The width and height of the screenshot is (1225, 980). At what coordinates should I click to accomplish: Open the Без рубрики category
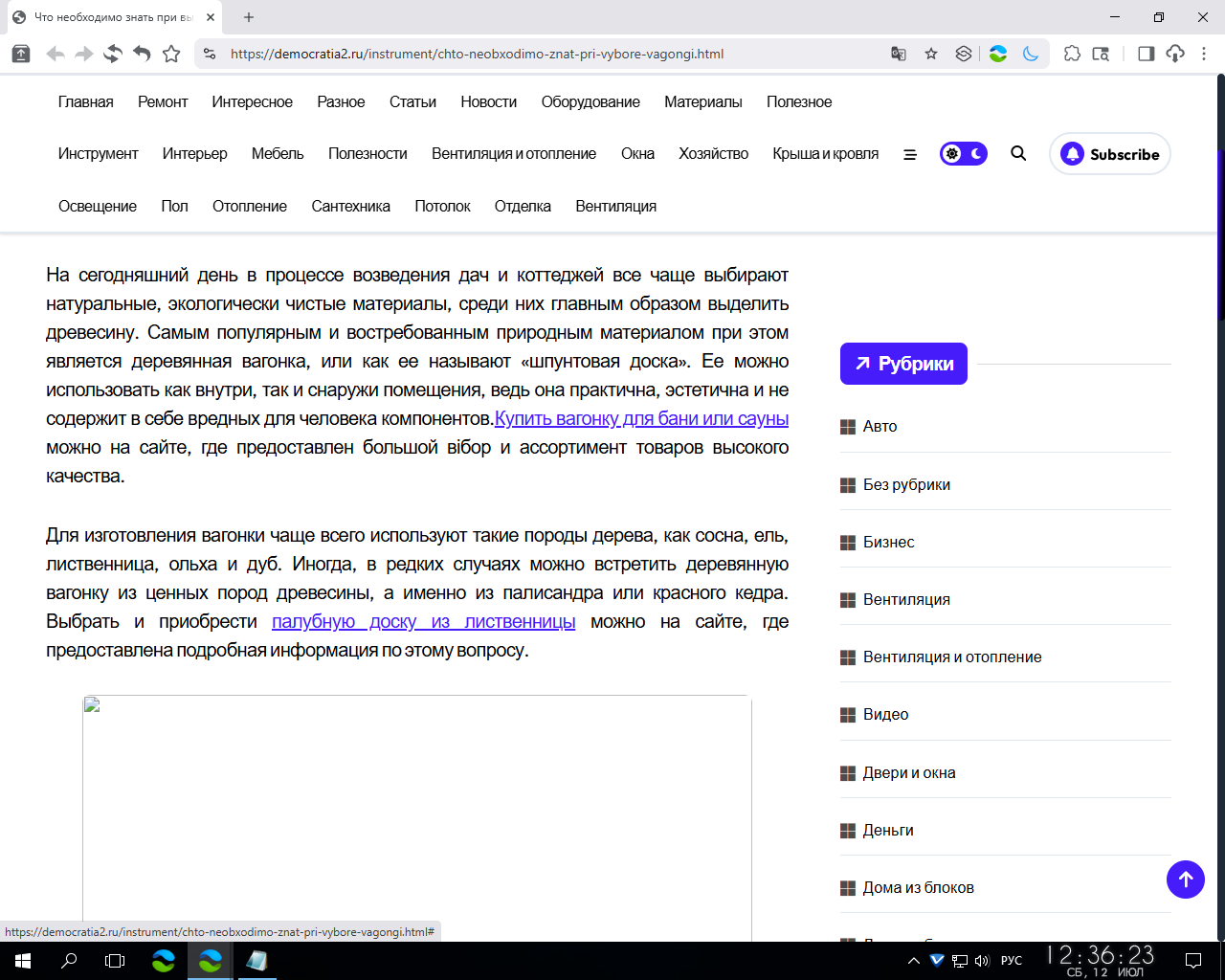tap(906, 484)
